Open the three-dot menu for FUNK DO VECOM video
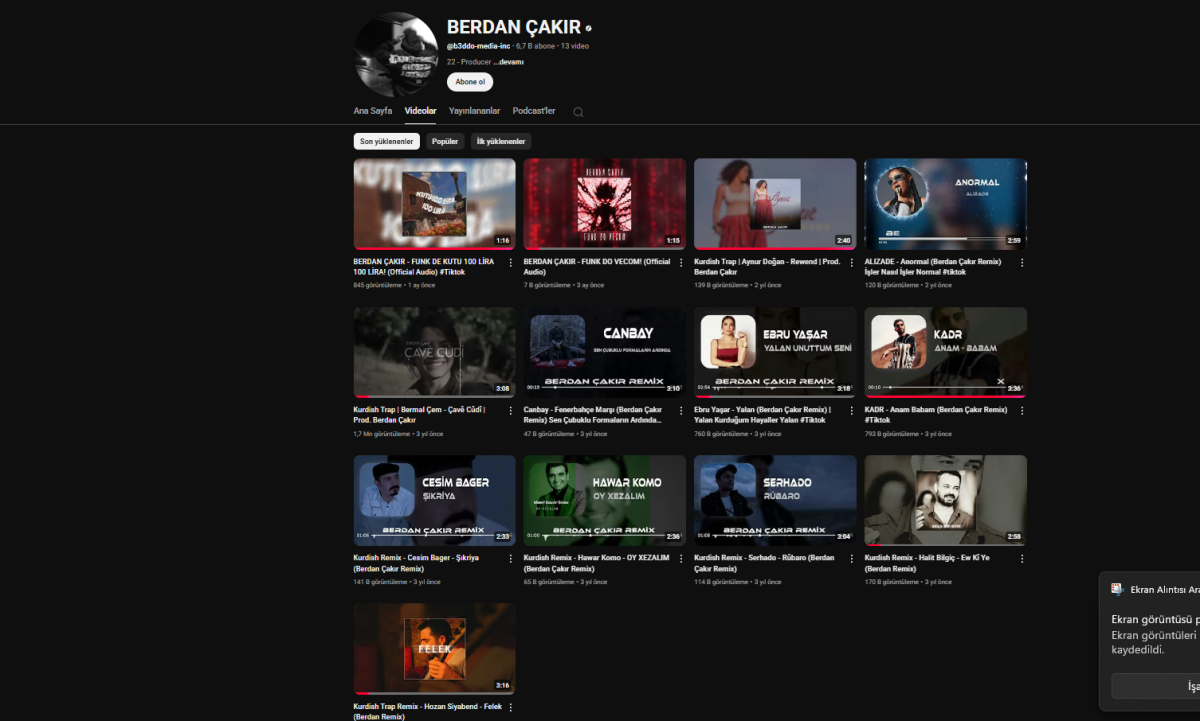The image size is (1200, 721). tap(681, 262)
